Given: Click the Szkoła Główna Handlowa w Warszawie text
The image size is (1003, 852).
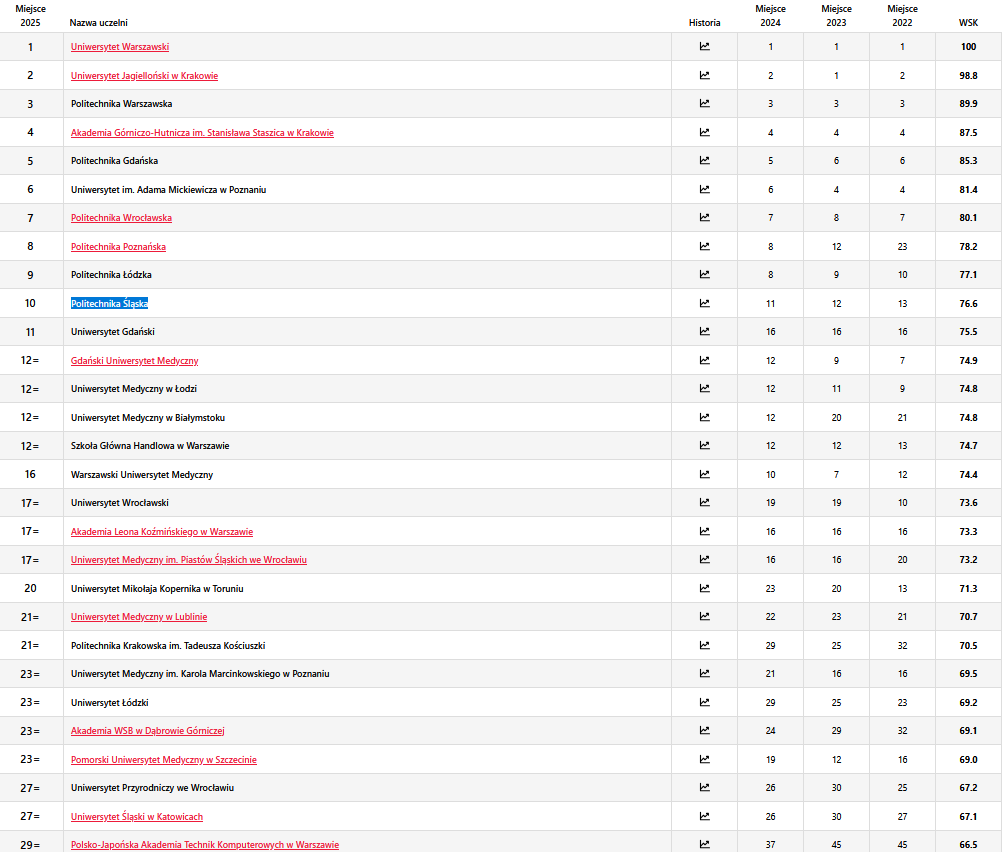Looking at the screenshot, I should 150,446.
